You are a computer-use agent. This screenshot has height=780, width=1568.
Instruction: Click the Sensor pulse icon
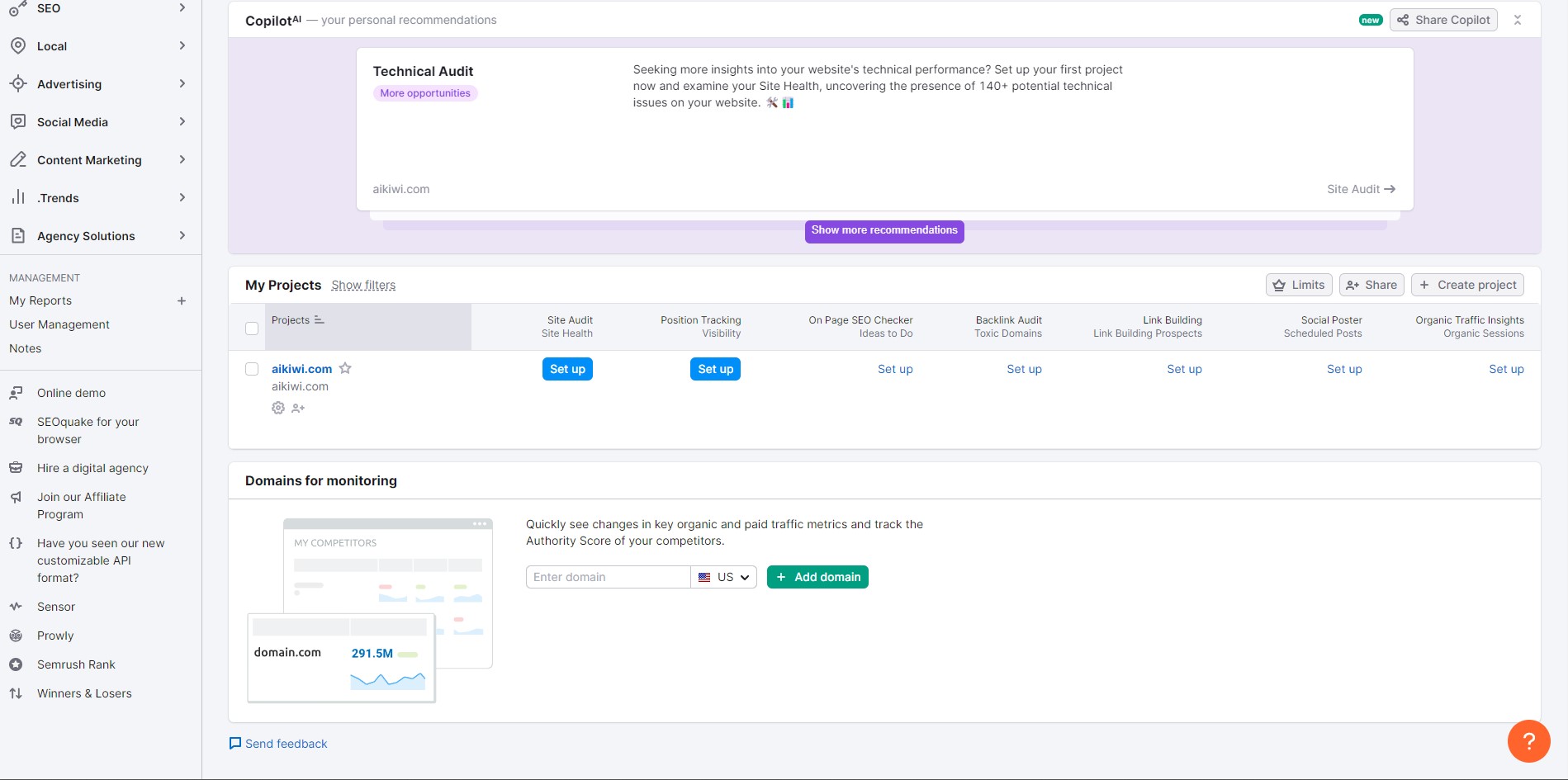tap(16, 607)
